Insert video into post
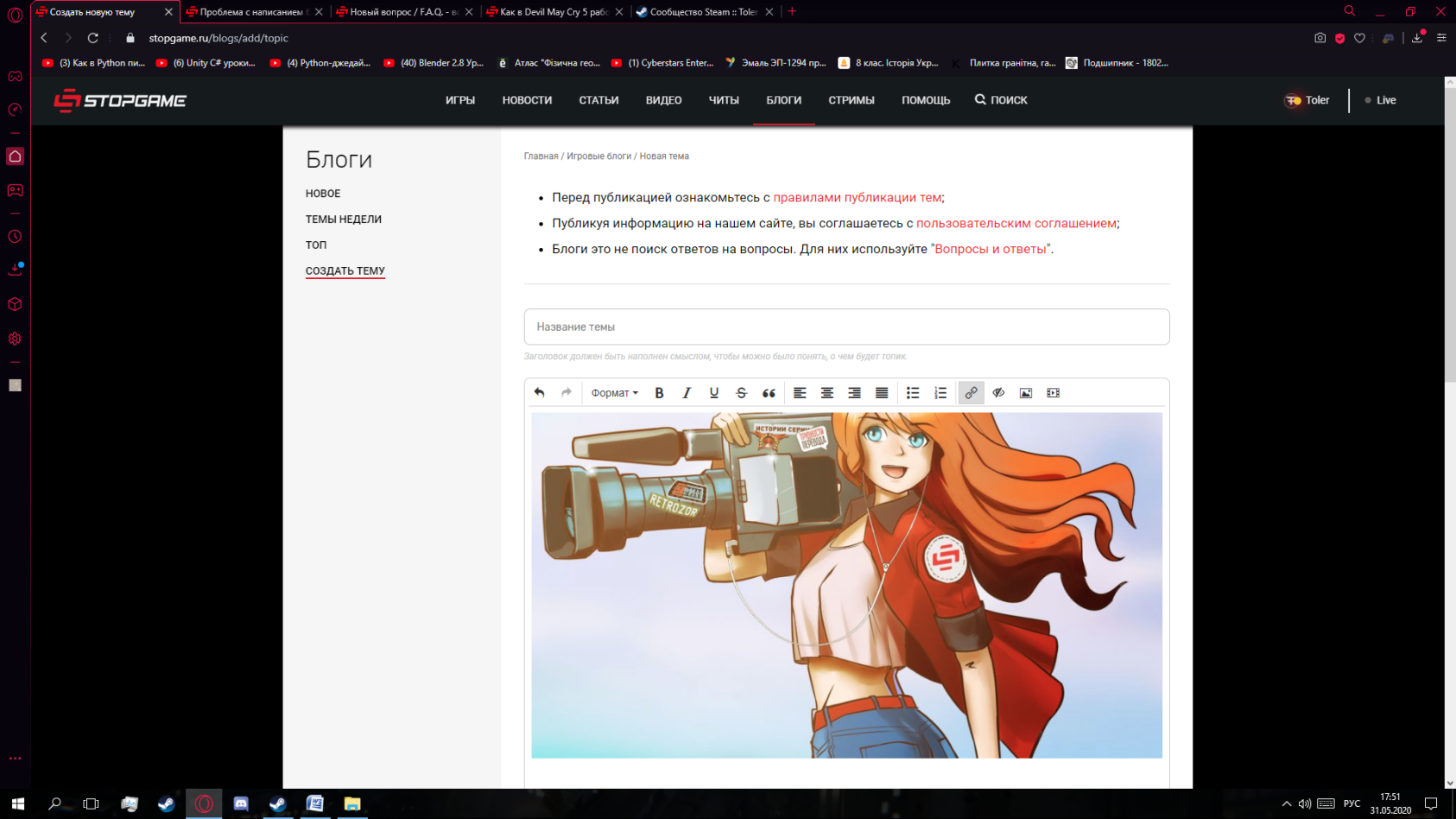 [1054, 393]
